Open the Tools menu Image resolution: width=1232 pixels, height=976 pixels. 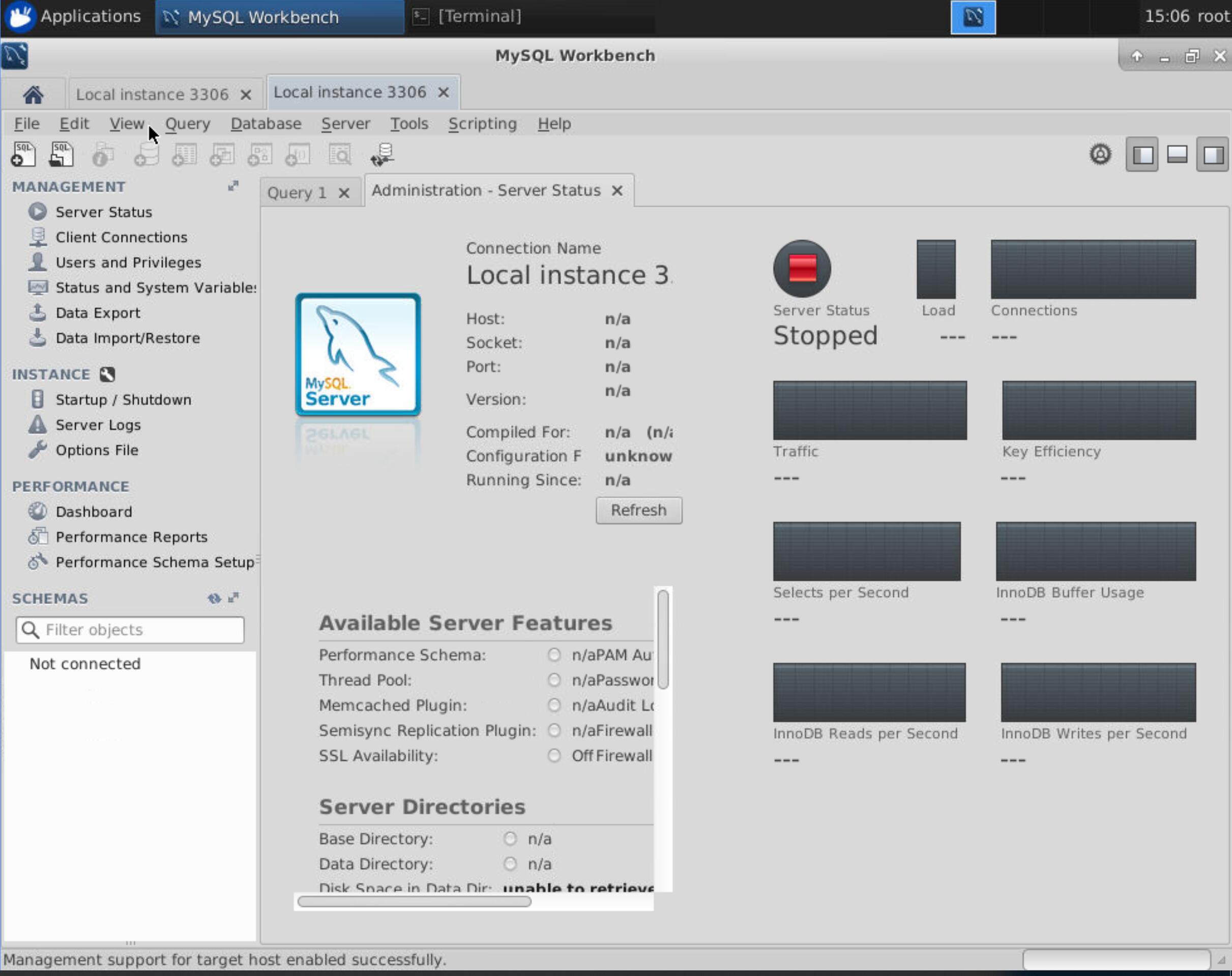(409, 124)
